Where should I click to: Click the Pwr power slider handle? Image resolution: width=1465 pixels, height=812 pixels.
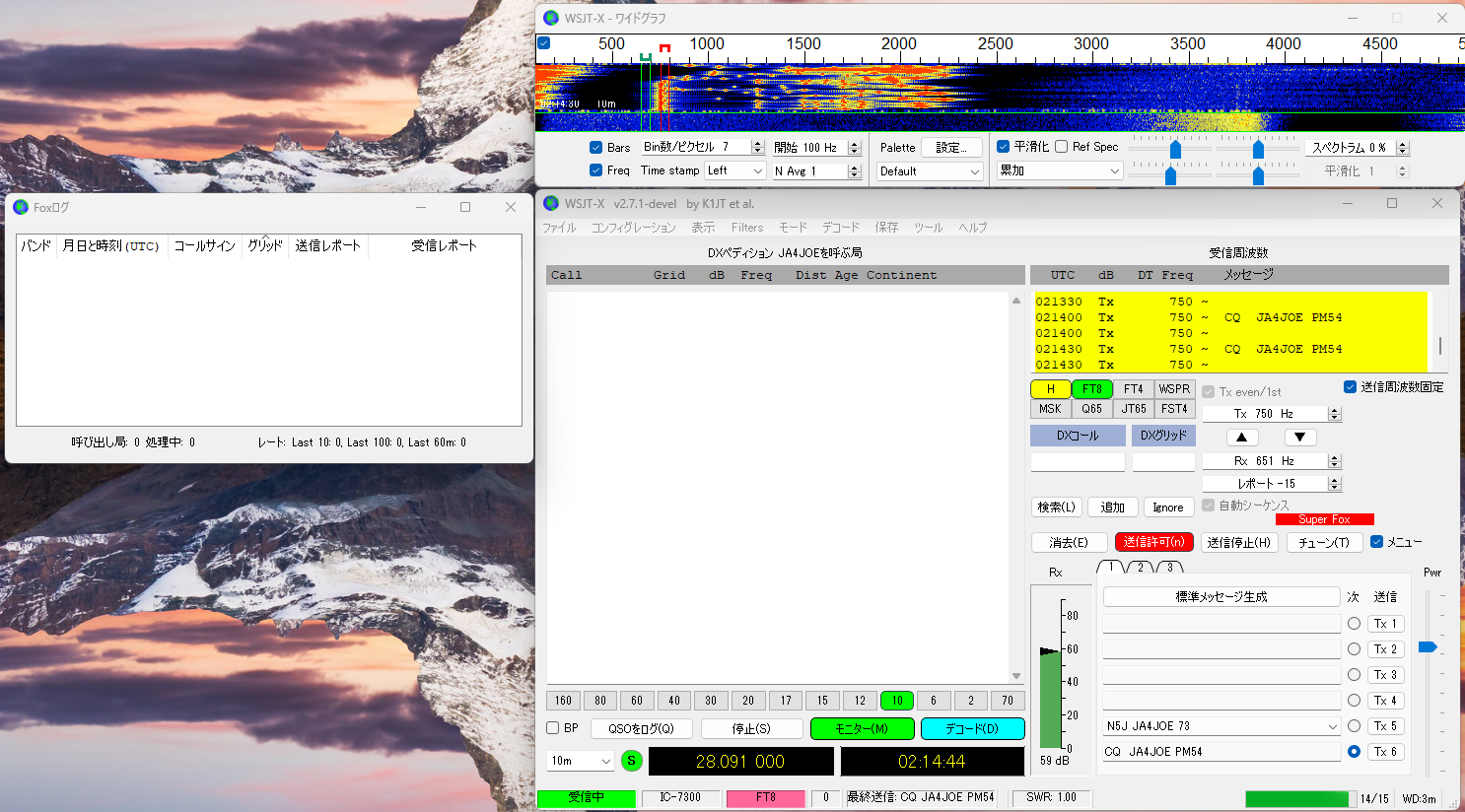(x=1428, y=646)
